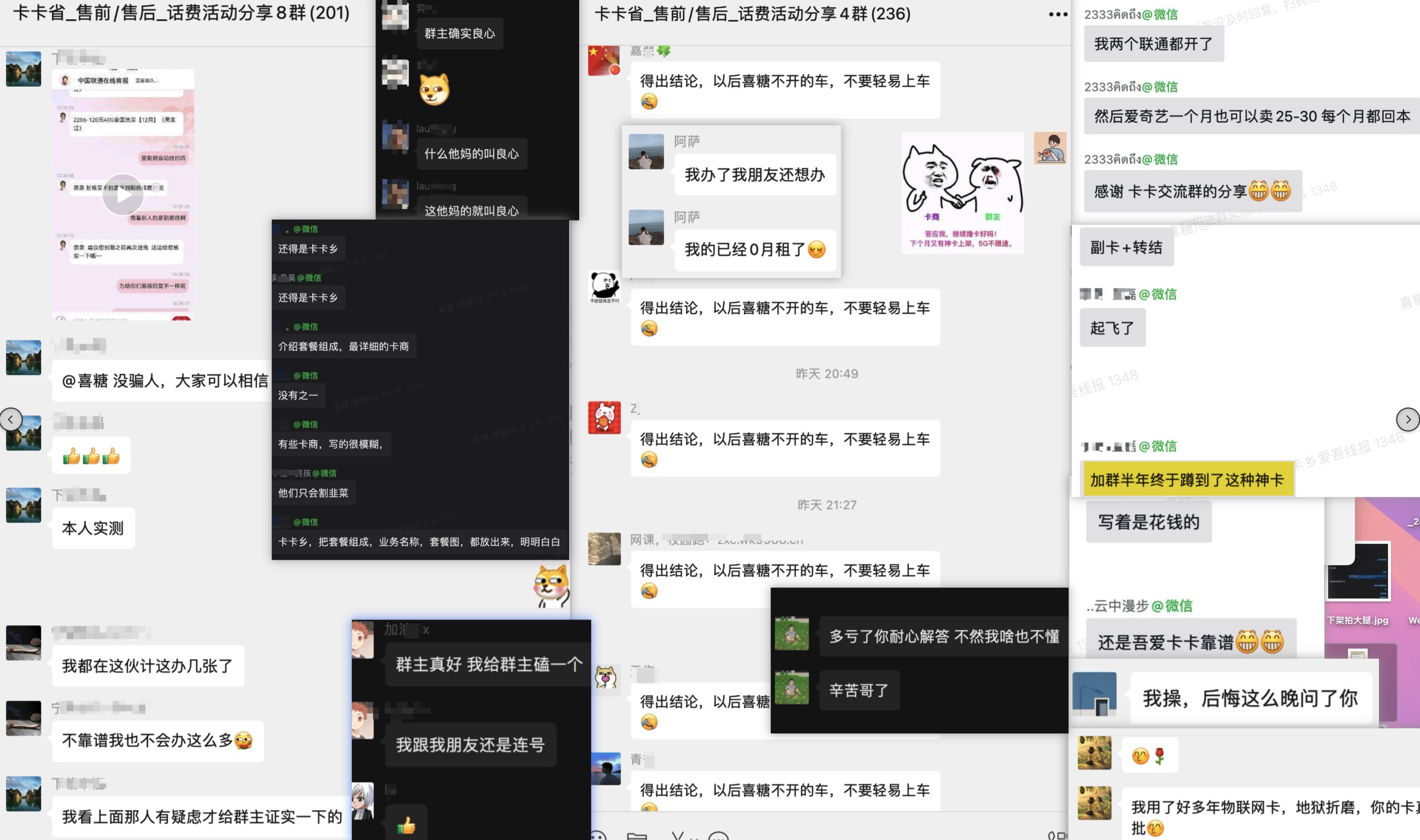Click the 8群 (201) group chat title
Image resolution: width=1420 pixels, height=840 pixels.
(x=181, y=13)
